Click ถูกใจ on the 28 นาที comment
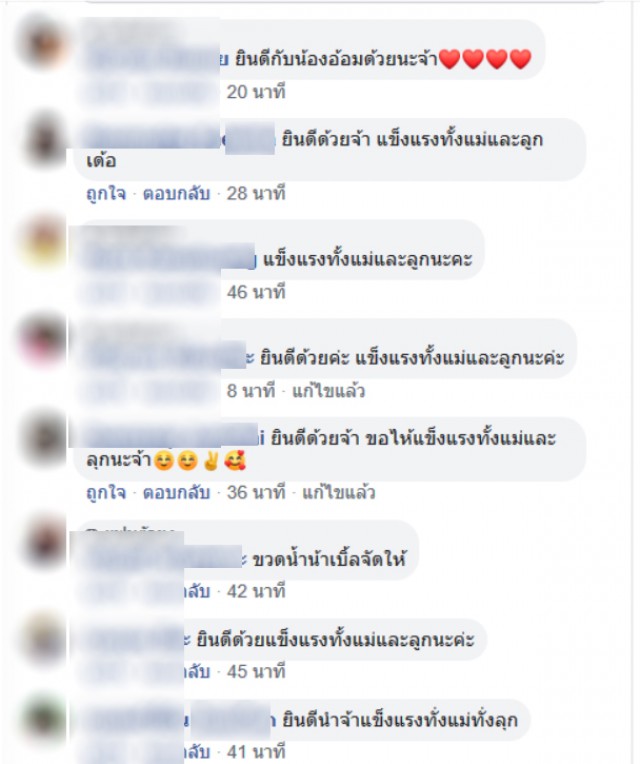 point(106,194)
